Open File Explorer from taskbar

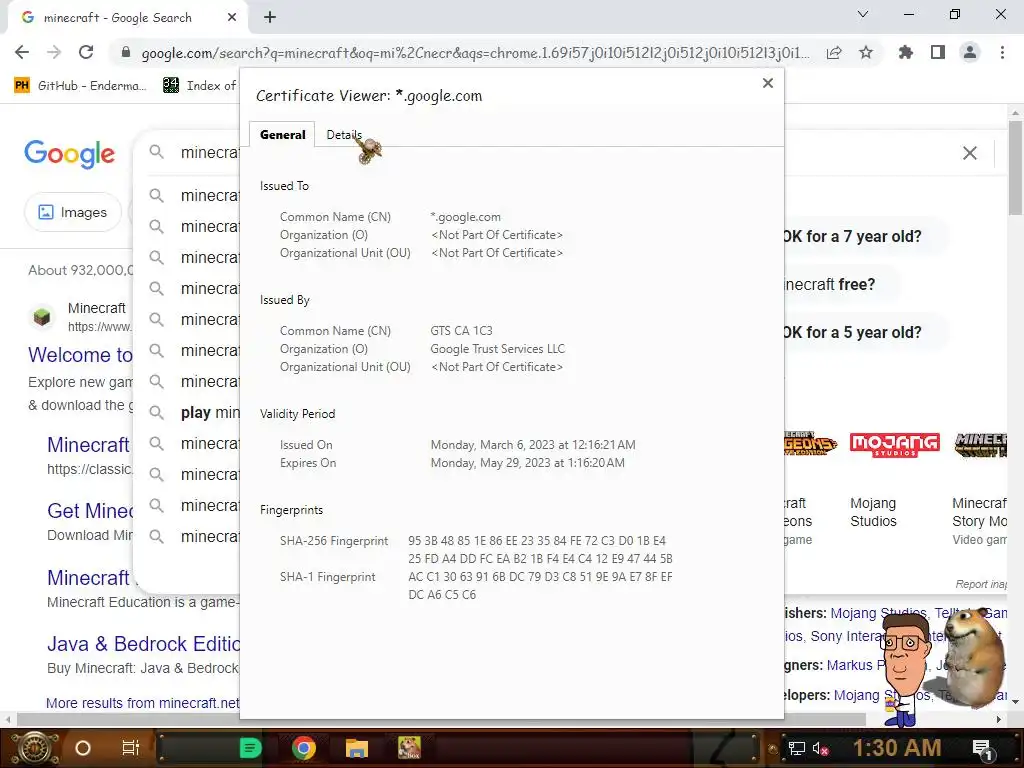click(357, 748)
